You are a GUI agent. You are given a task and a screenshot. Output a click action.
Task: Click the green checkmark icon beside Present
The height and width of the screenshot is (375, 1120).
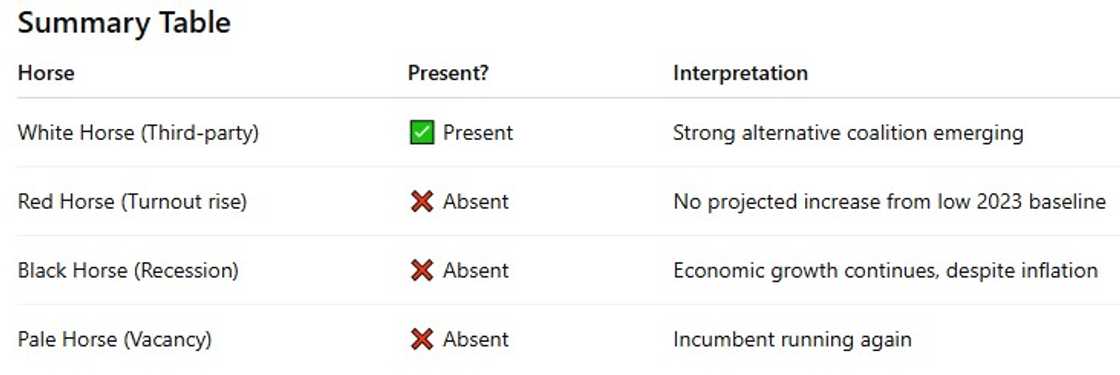(x=422, y=133)
